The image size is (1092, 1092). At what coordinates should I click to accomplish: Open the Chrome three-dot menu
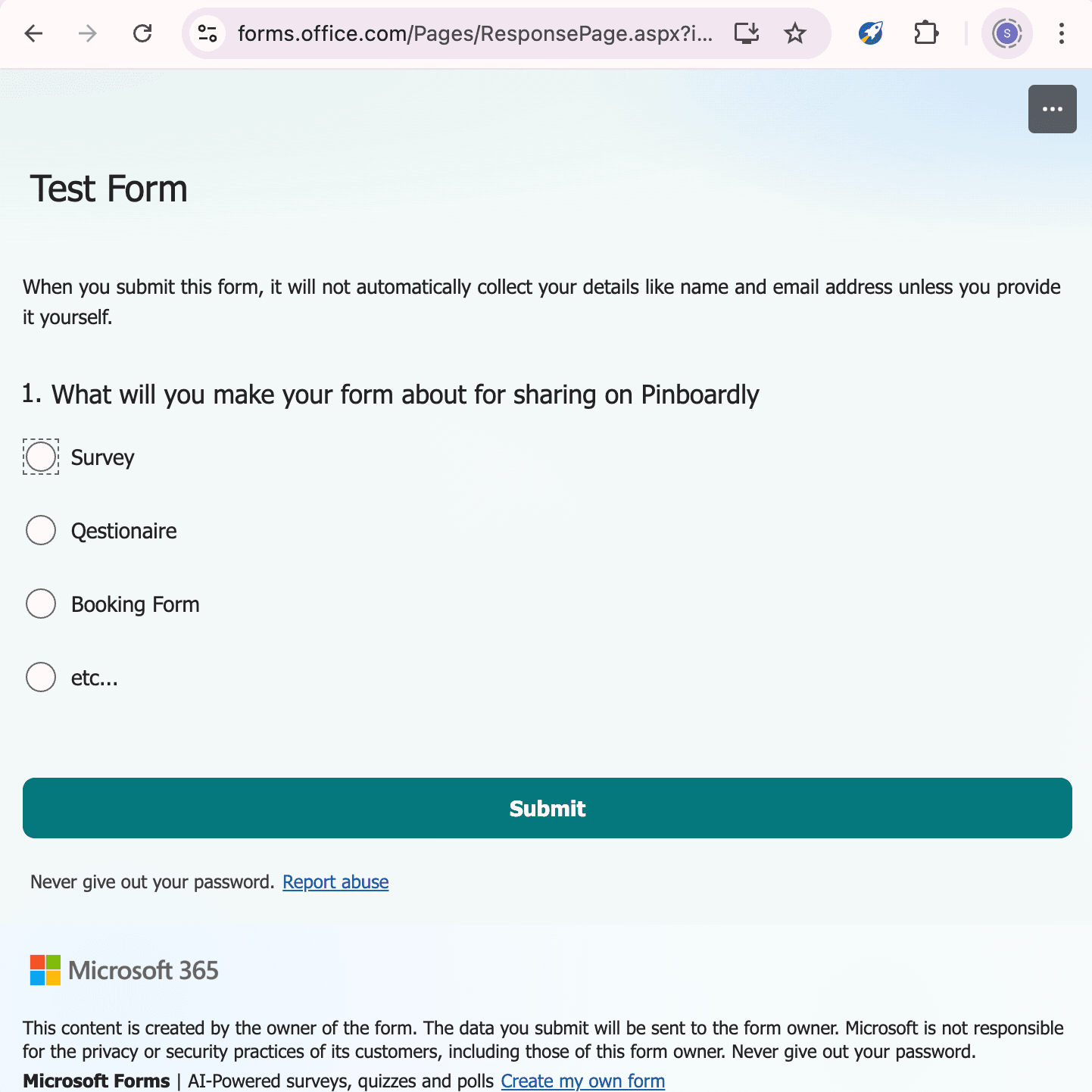click(1061, 33)
